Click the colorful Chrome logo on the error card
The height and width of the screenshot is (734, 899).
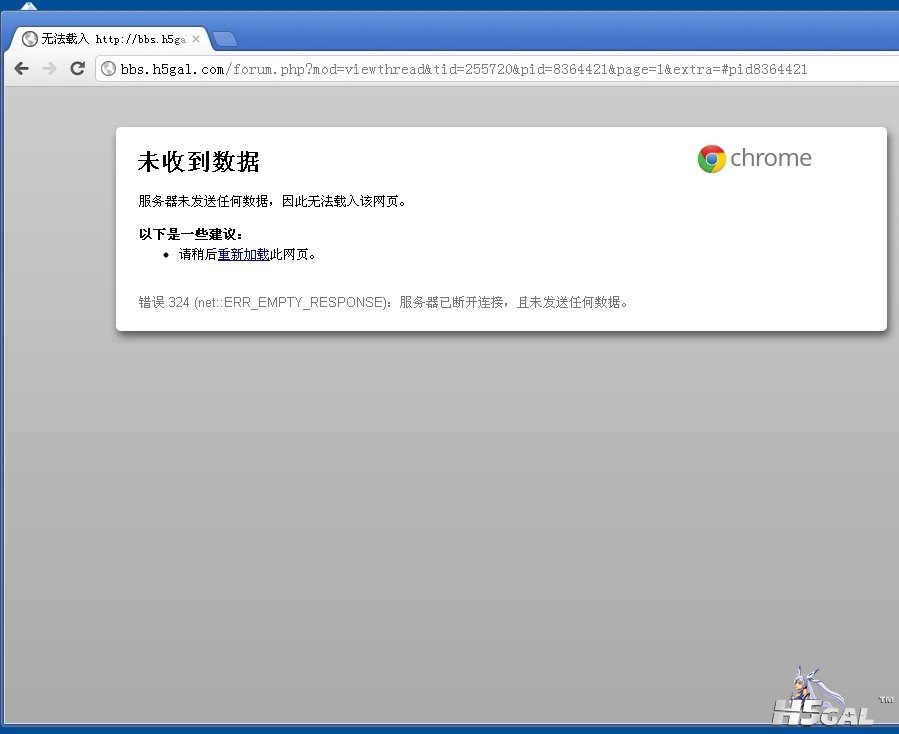(711, 159)
